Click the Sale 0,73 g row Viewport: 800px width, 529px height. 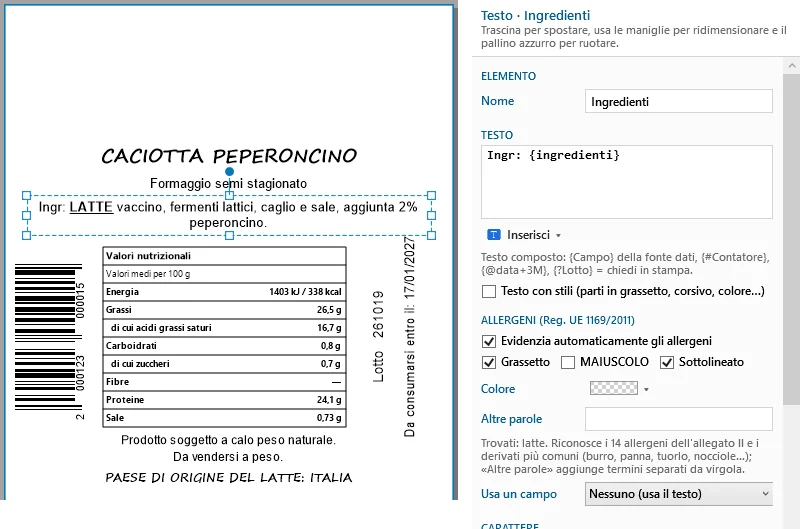click(x=224, y=417)
